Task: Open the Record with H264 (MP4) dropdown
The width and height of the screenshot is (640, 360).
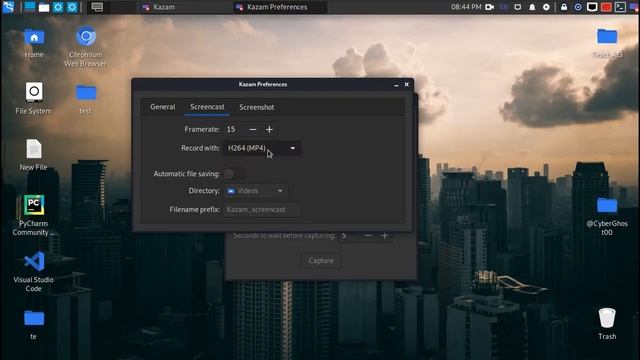Action: [x=262, y=148]
